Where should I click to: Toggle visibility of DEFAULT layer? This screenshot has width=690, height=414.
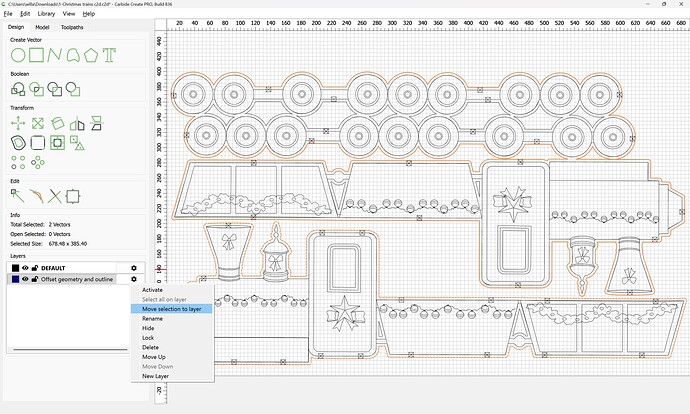(25, 268)
